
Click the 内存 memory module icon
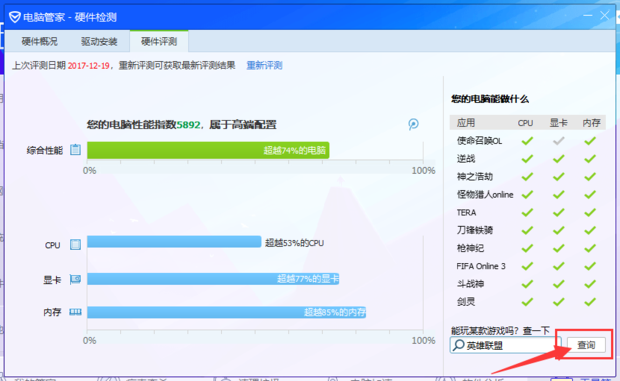coord(75,312)
